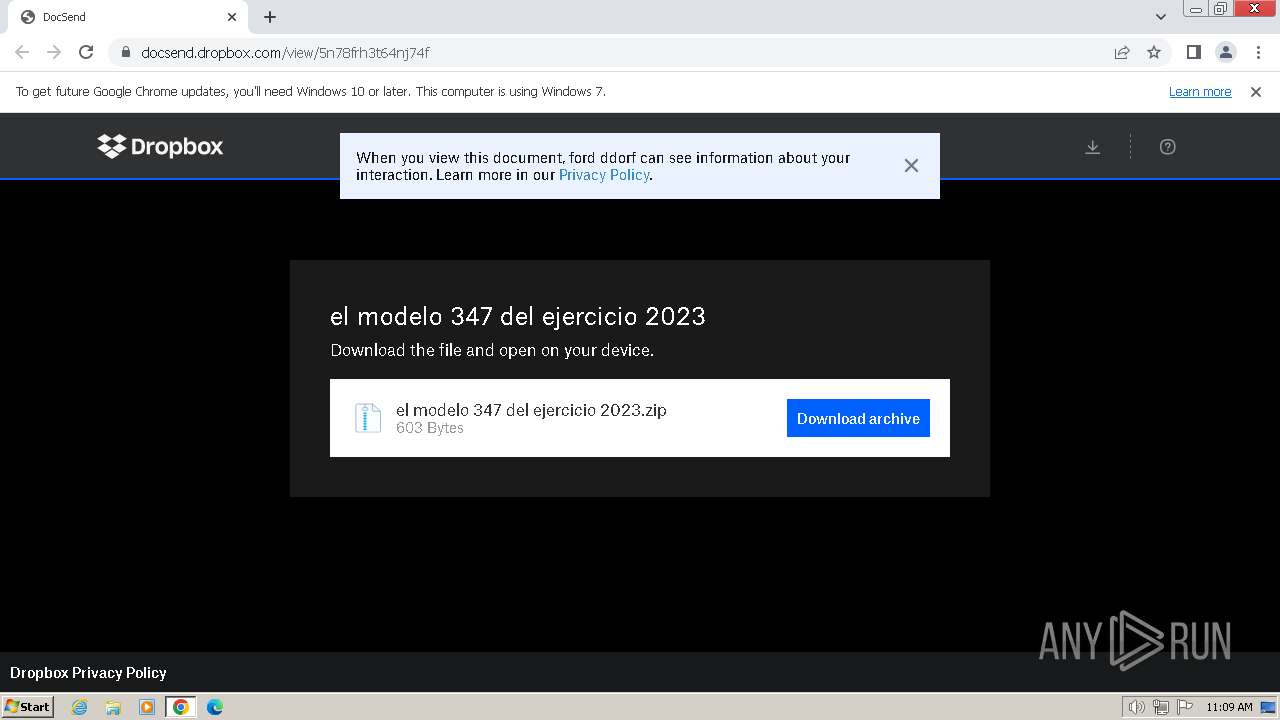Click Chrome icon in taskbar
The height and width of the screenshot is (720, 1280).
181,707
